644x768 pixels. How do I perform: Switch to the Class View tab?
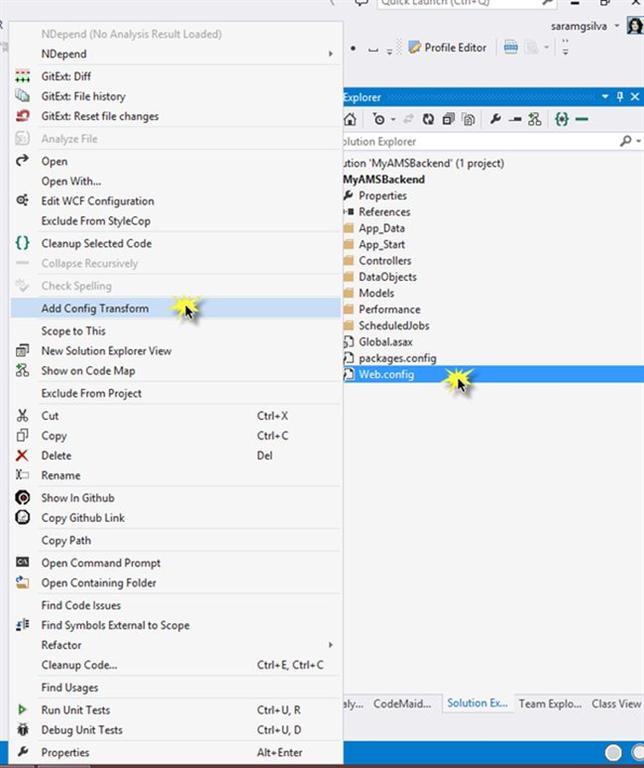pos(616,704)
